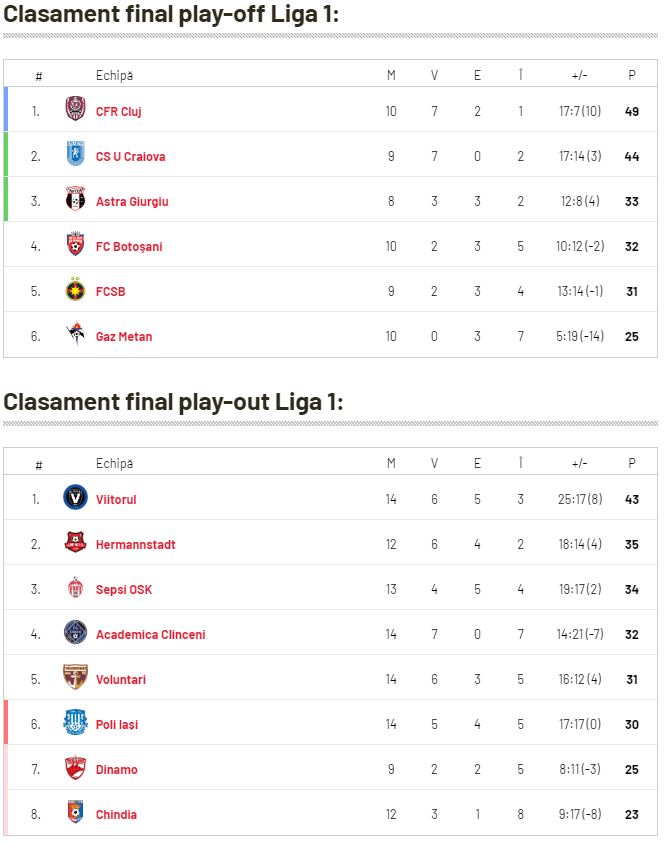
Task: Click the Voluntari shield logo
Action: [x=75, y=677]
